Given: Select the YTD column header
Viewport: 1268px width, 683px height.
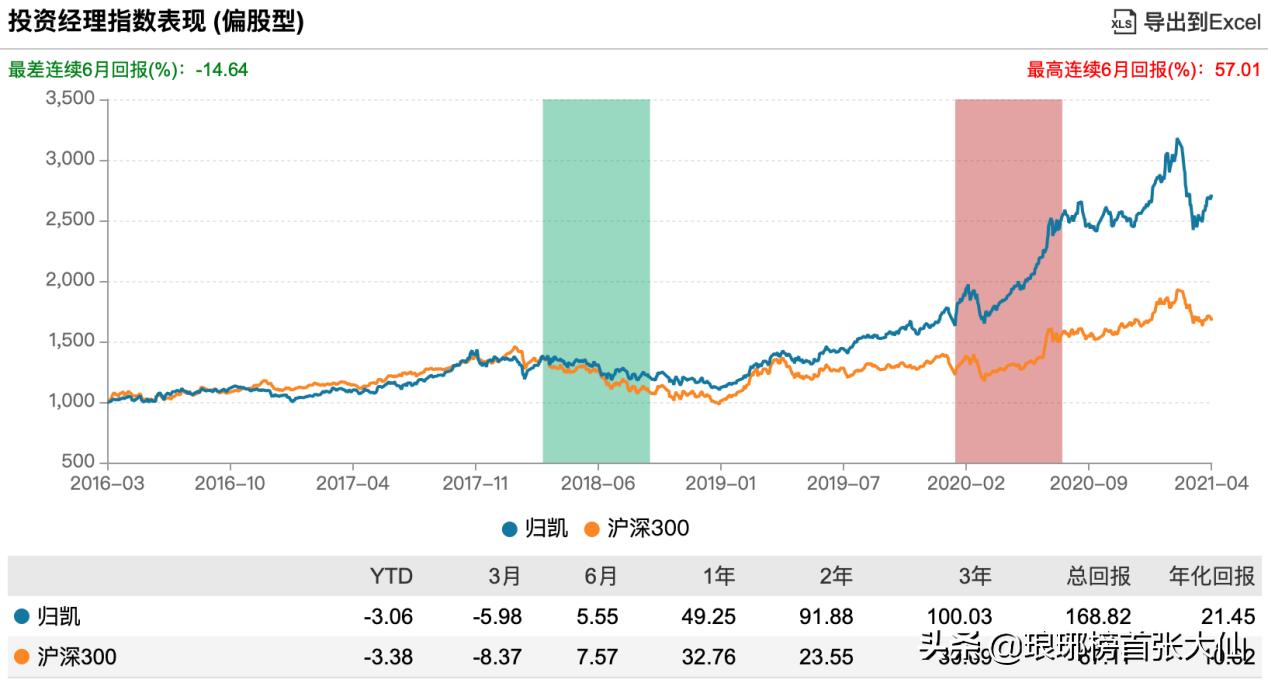Looking at the screenshot, I should coord(391,576).
